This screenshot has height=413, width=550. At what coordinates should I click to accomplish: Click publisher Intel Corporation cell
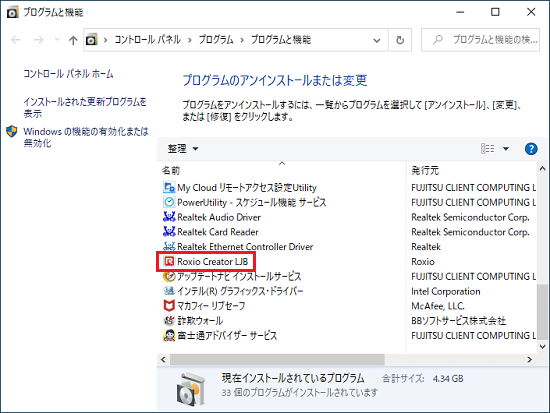(x=446, y=291)
